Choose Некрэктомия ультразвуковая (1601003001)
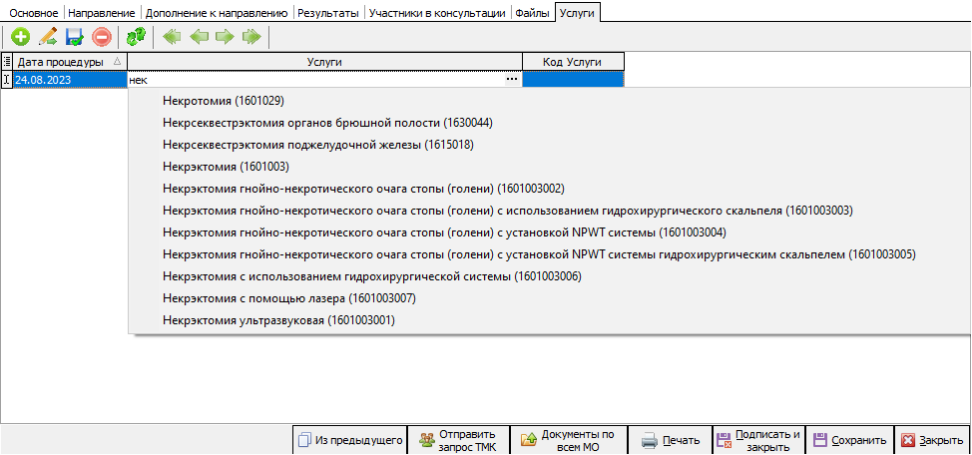Viewport: 972px width, 455px height. coord(278,320)
